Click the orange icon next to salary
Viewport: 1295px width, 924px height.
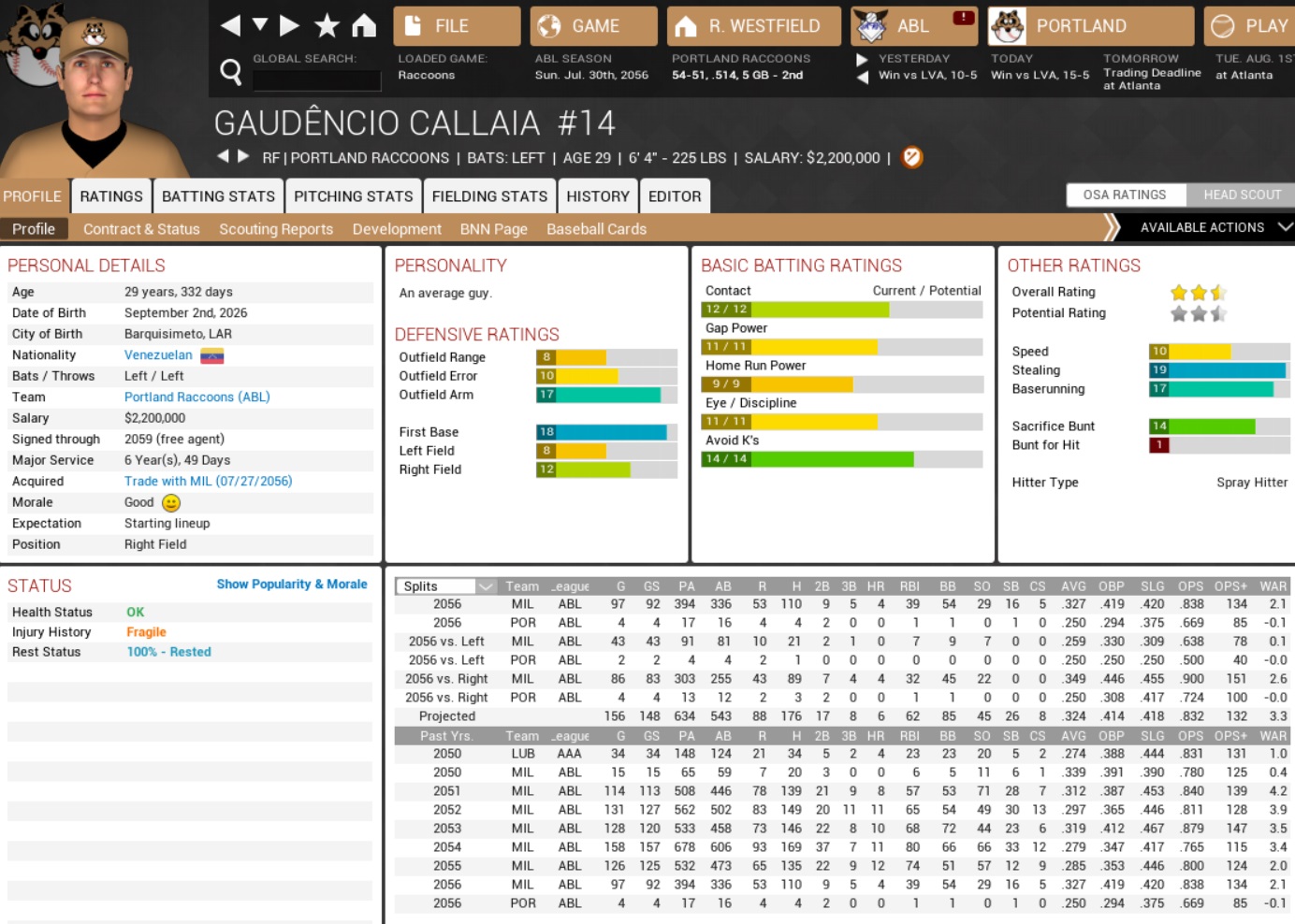911,158
